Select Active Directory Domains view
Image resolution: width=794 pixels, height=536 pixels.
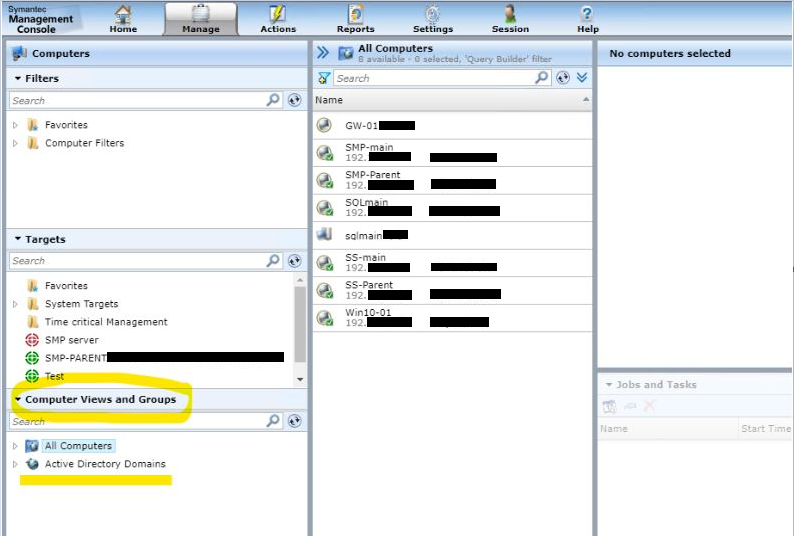point(105,464)
